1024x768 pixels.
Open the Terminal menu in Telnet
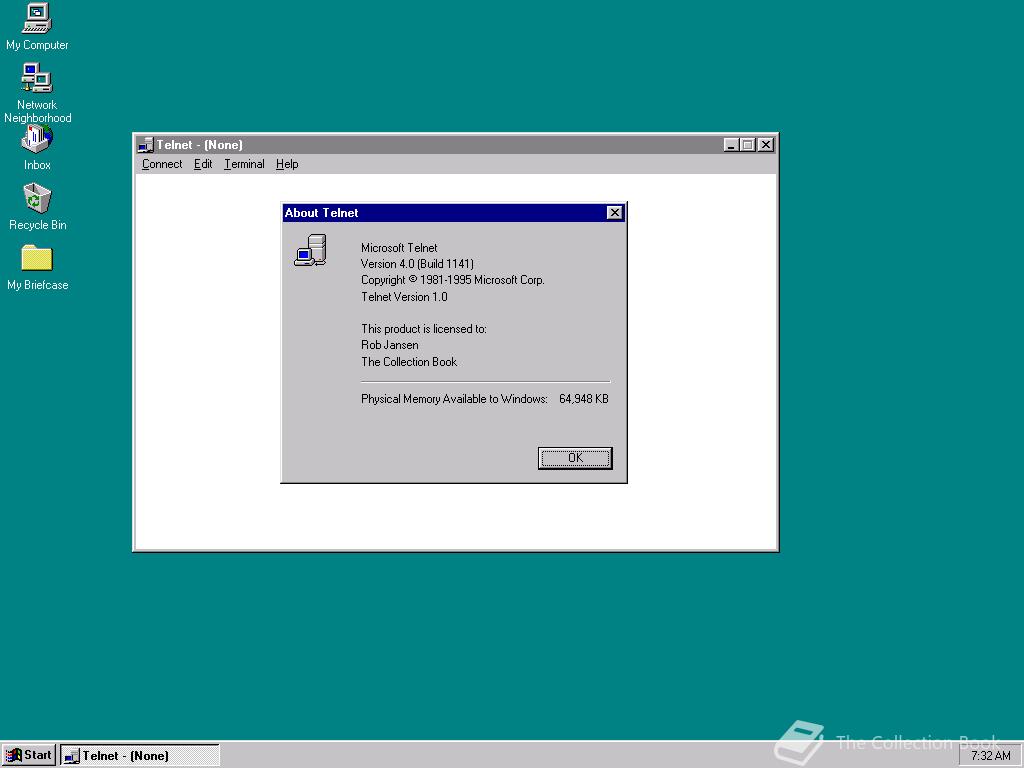point(244,164)
